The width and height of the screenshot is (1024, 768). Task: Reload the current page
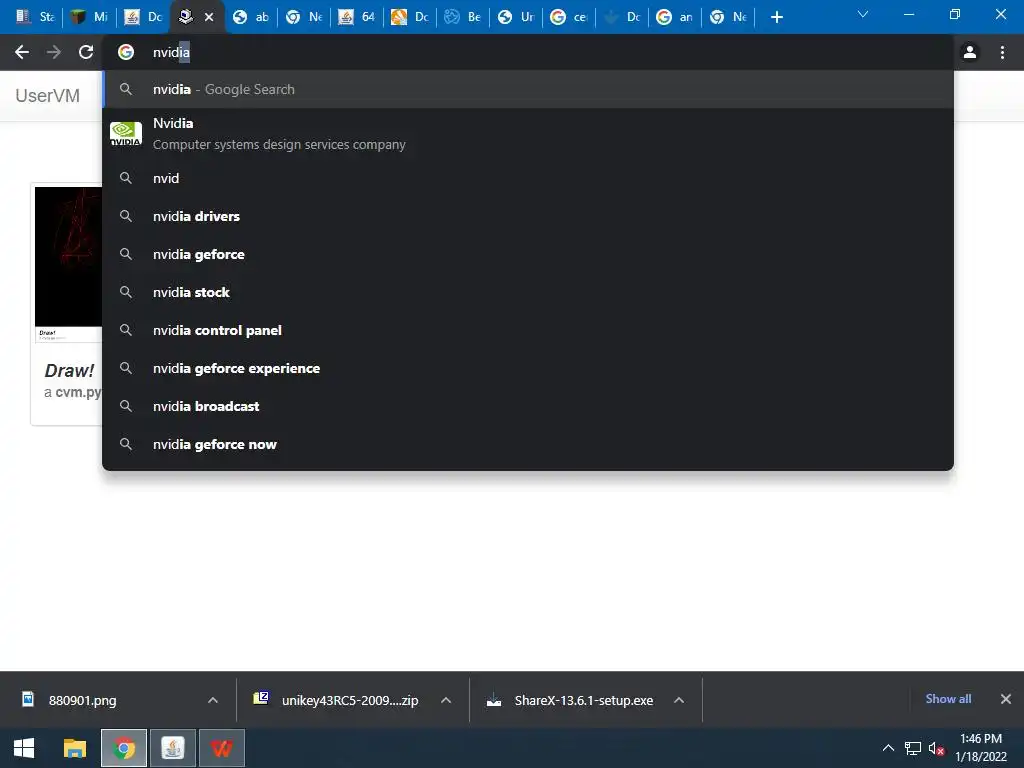pos(86,52)
